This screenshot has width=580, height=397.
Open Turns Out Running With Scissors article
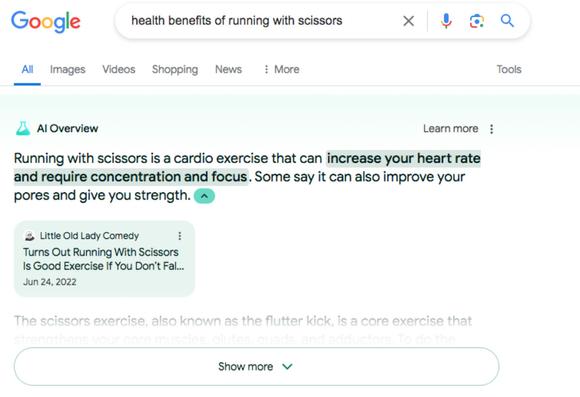(104, 259)
